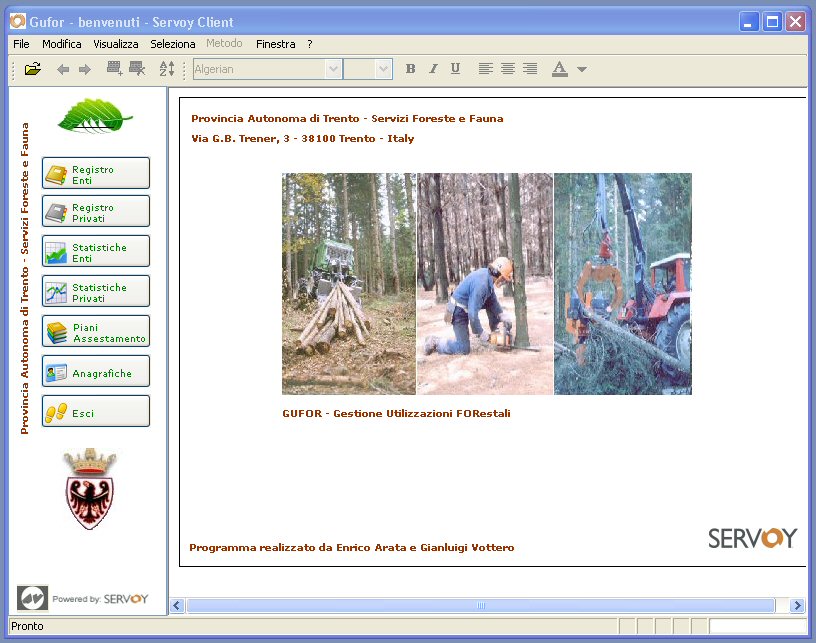Click the vertical "Provincia Autonoma di Trento" sidebar text
The width and height of the screenshot is (816, 643).
pos(24,278)
